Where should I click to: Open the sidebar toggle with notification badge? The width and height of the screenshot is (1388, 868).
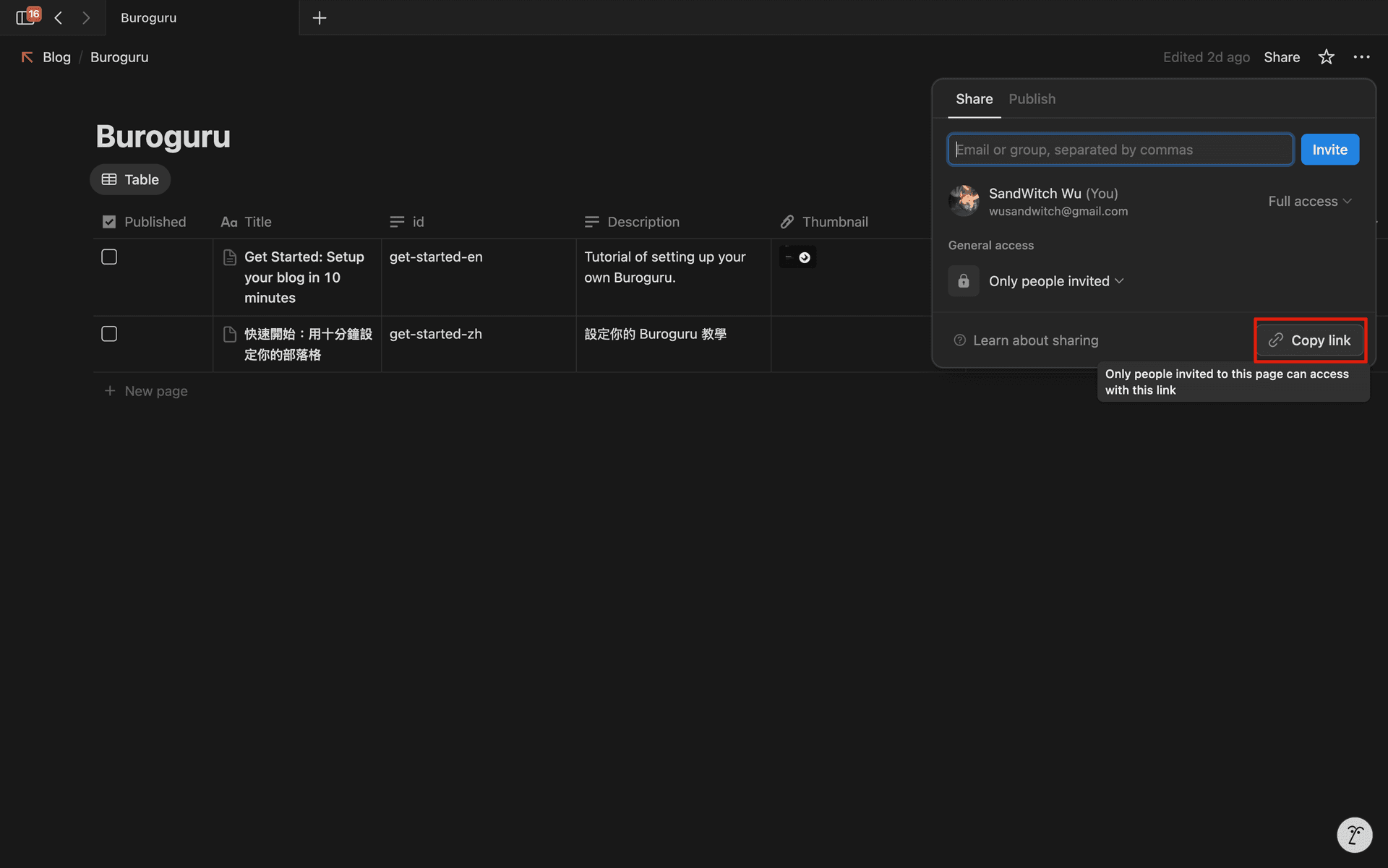pyautogui.click(x=26, y=17)
